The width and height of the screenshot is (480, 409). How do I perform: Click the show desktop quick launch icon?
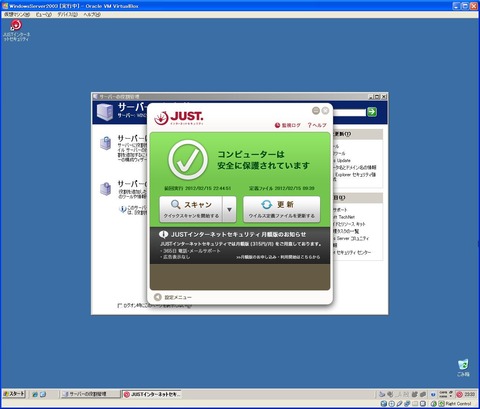[x=43, y=394]
